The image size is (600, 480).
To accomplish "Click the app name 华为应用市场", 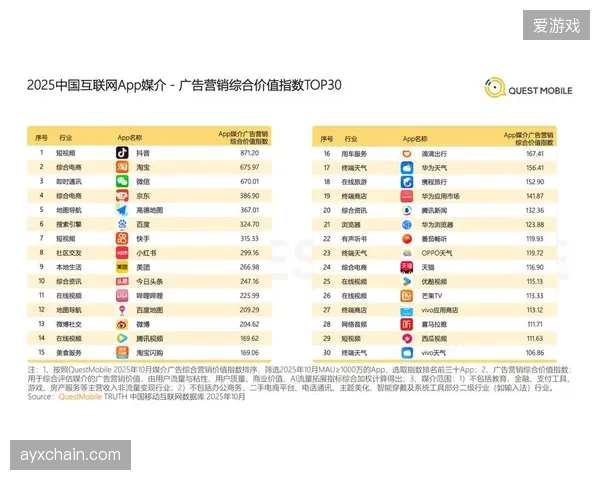I will coord(440,196).
